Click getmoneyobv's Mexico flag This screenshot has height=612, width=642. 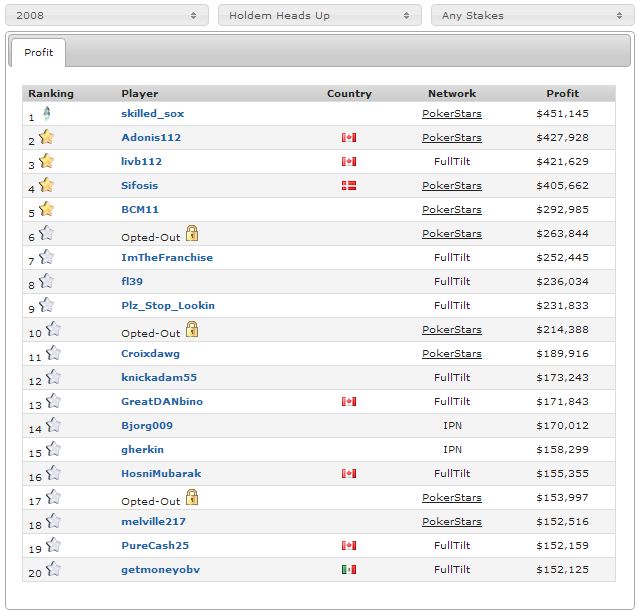tap(349, 569)
